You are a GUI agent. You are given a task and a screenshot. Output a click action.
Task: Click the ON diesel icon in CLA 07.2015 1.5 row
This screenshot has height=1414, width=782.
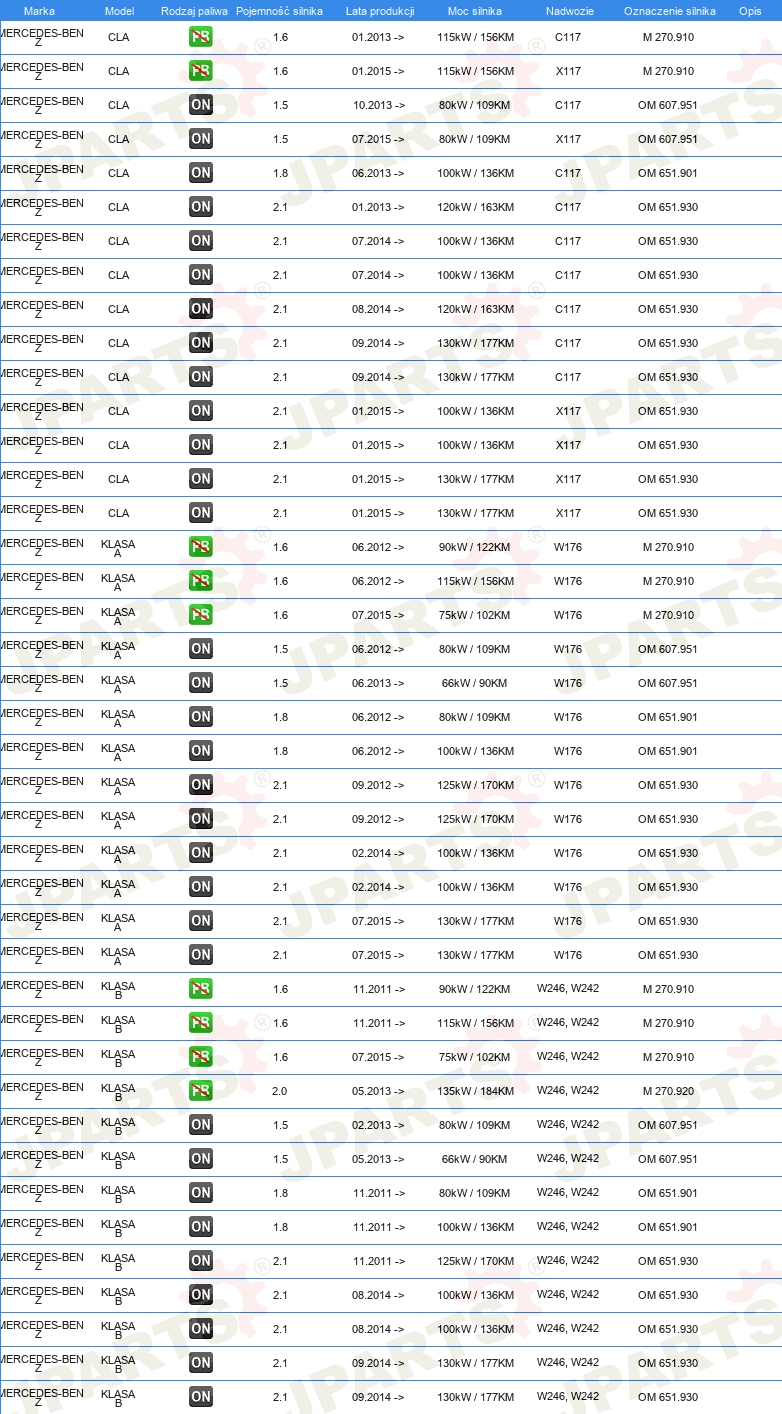click(201, 139)
